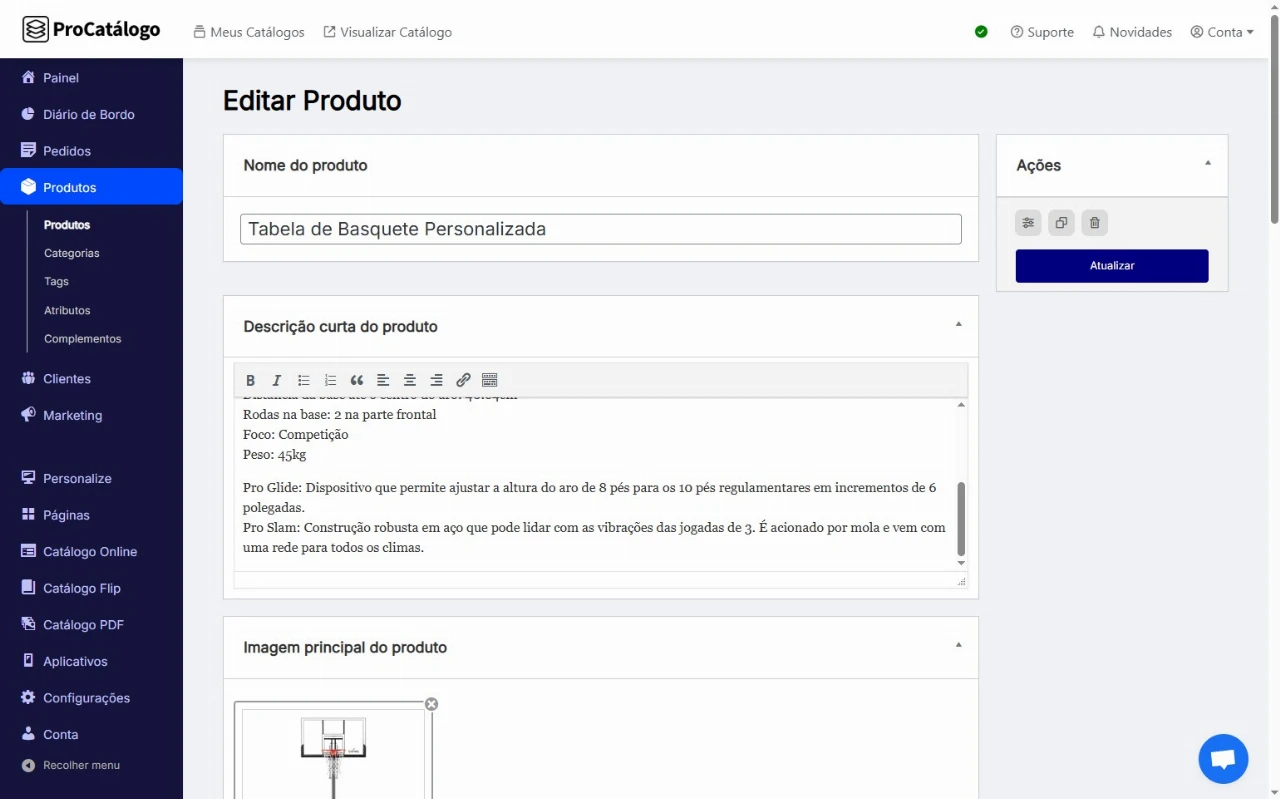The height and width of the screenshot is (799, 1280).
Task: Click the description editor's scrollbar thumb
Action: [961, 518]
